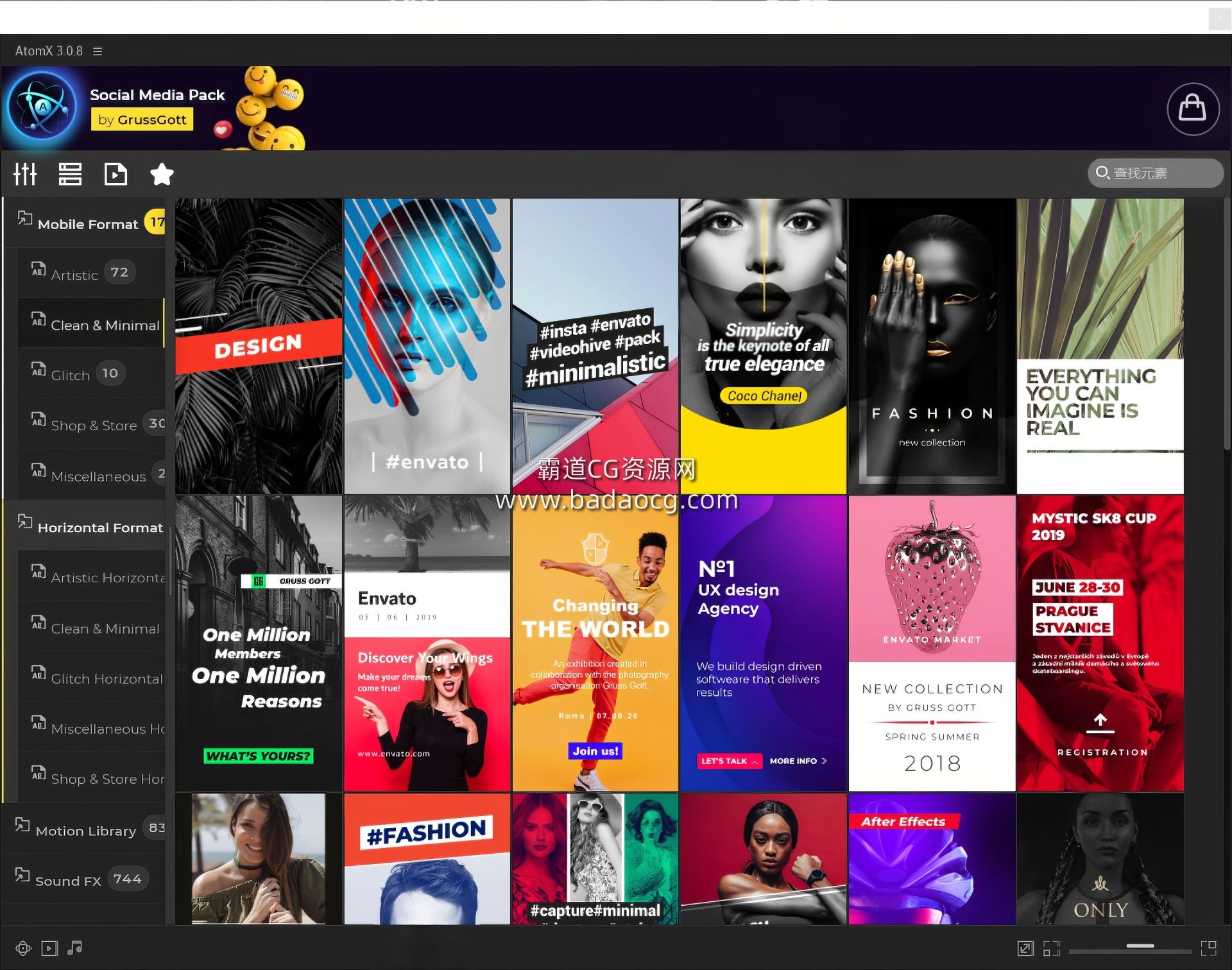This screenshot has height=970, width=1232.
Task: Expand the Sound FX category
Action: click(x=83, y=879)
